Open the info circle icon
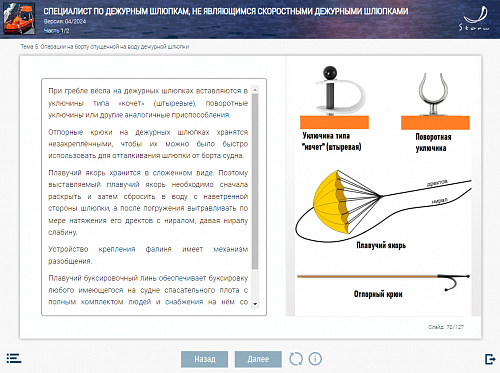Image resolution: width=500 pixels, height=373 pixels. click(x=315, y=359)
